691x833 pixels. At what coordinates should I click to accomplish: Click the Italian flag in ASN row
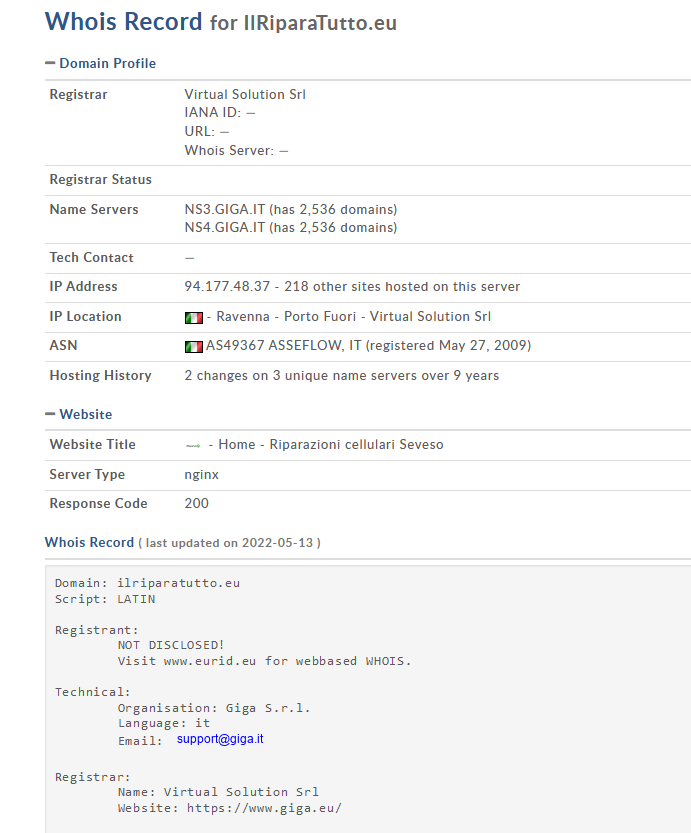coord(194,347)
